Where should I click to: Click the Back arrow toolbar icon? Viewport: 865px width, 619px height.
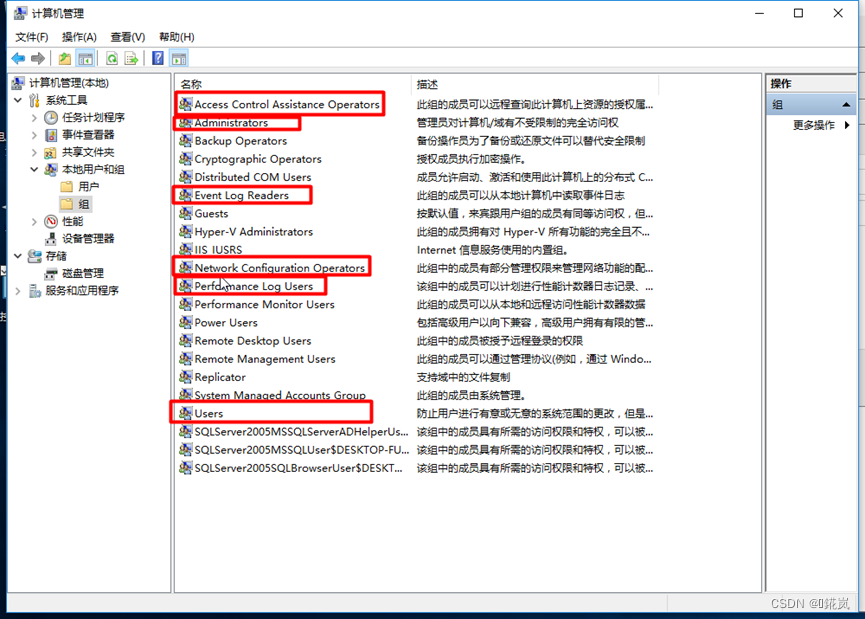(x=18, y=58)
